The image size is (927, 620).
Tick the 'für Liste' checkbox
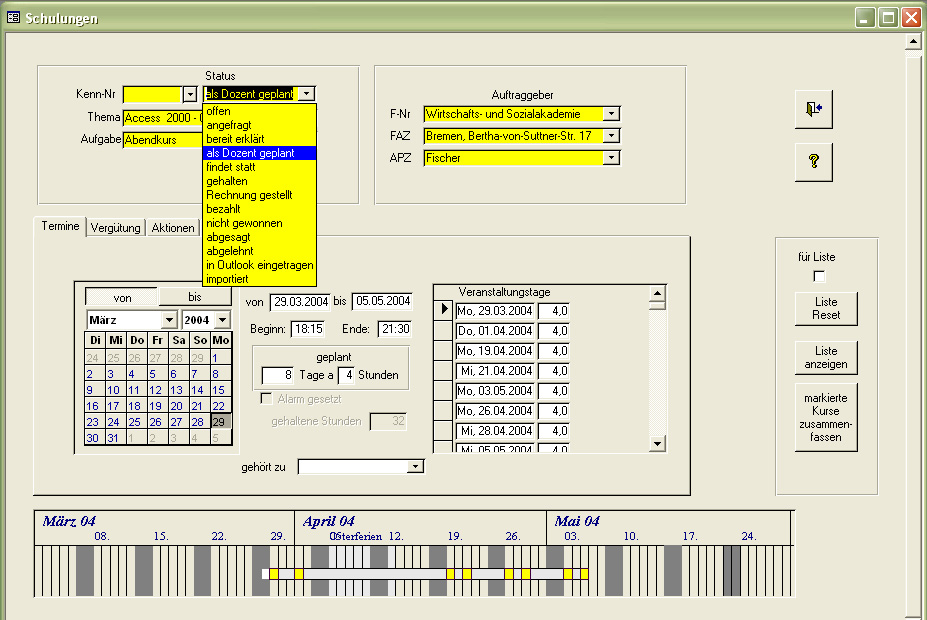(819, 276)
